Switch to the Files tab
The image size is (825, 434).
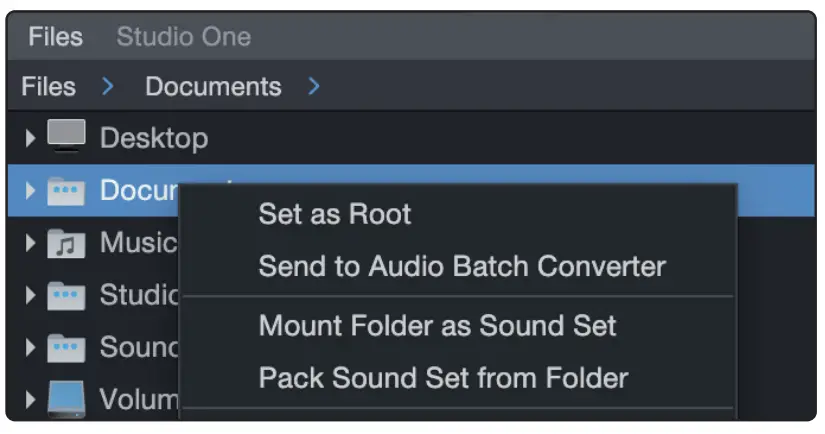[x=55, y=38]
